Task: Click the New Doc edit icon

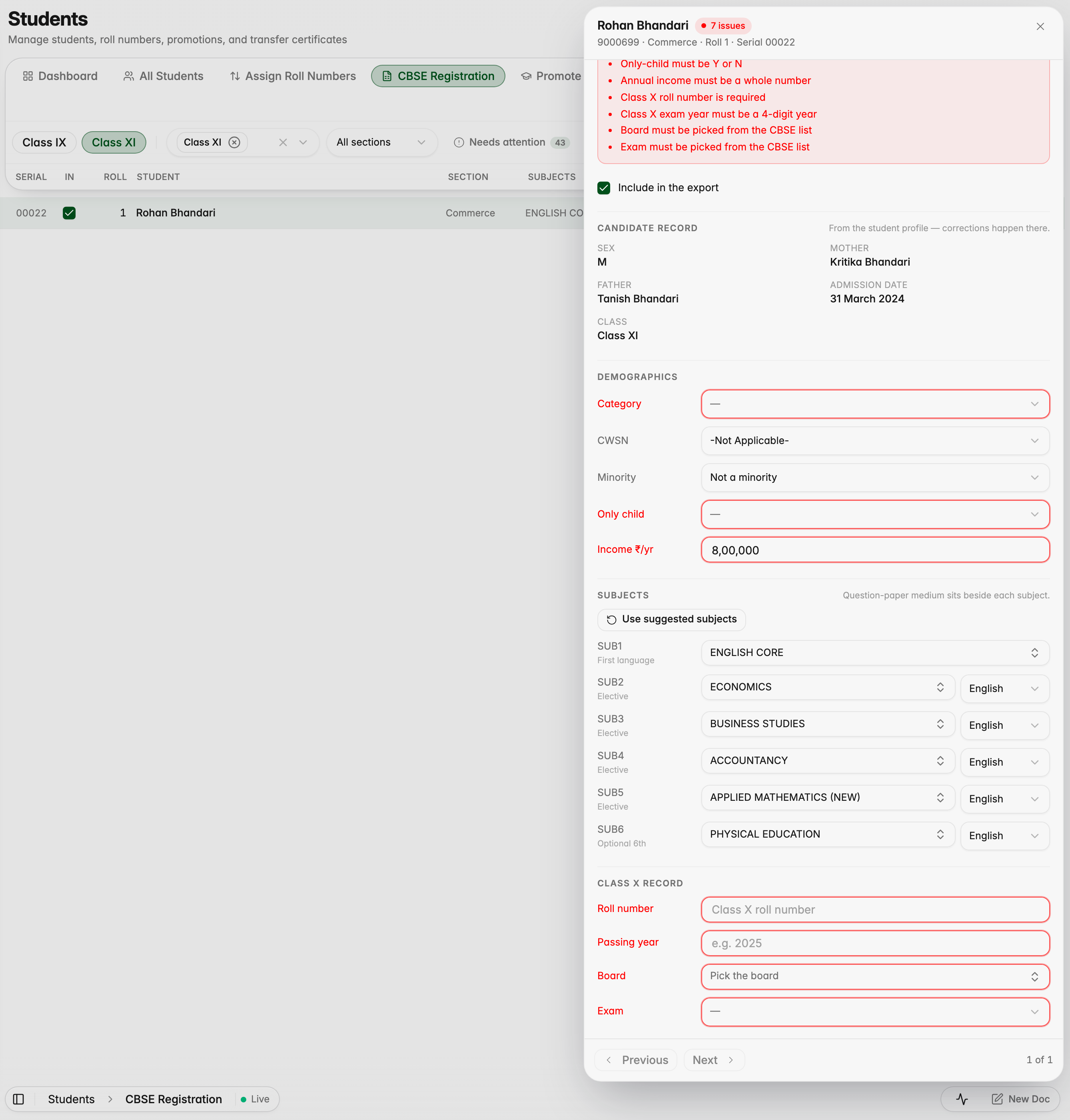Action: tap(996, 1098)
